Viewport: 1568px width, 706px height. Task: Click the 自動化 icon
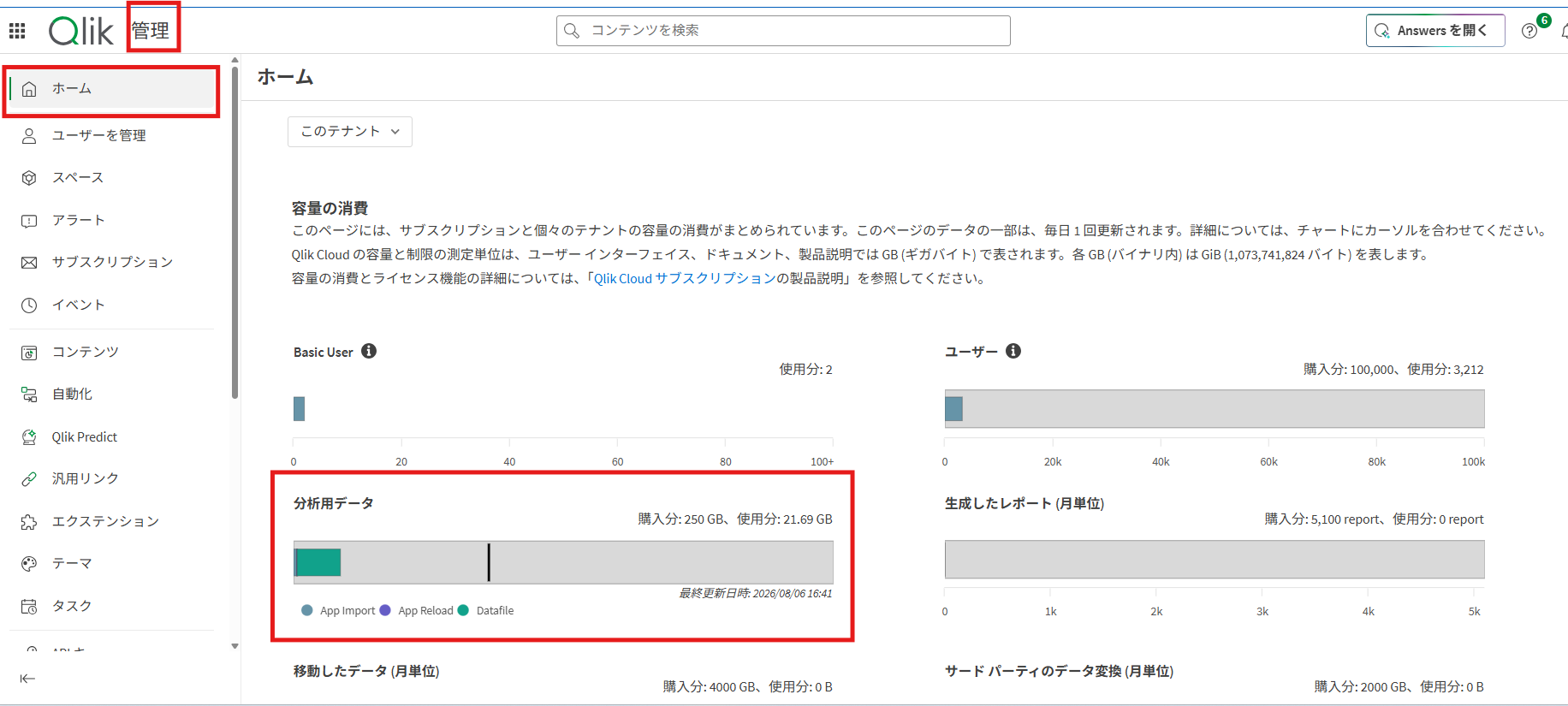tap(29, 395)
